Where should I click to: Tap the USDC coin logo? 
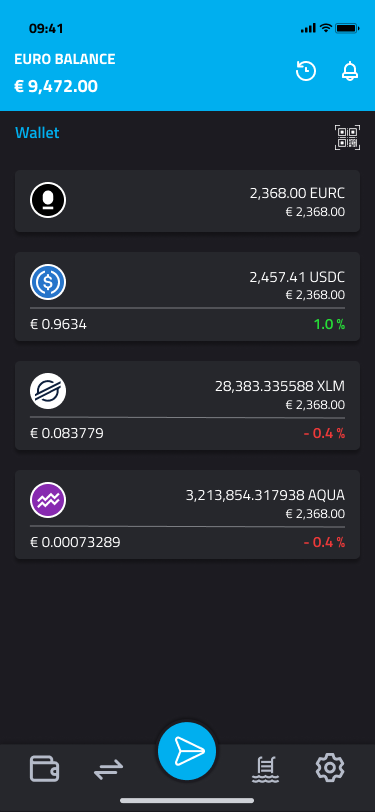point(48,282)
